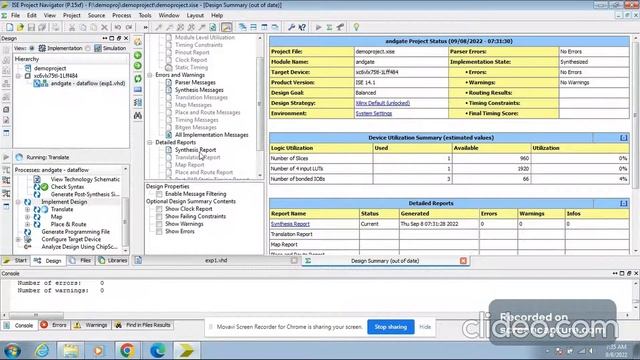Click the Chrome taskbar icon
Viewport: 640px width, 360px height.
click(127, 350)
